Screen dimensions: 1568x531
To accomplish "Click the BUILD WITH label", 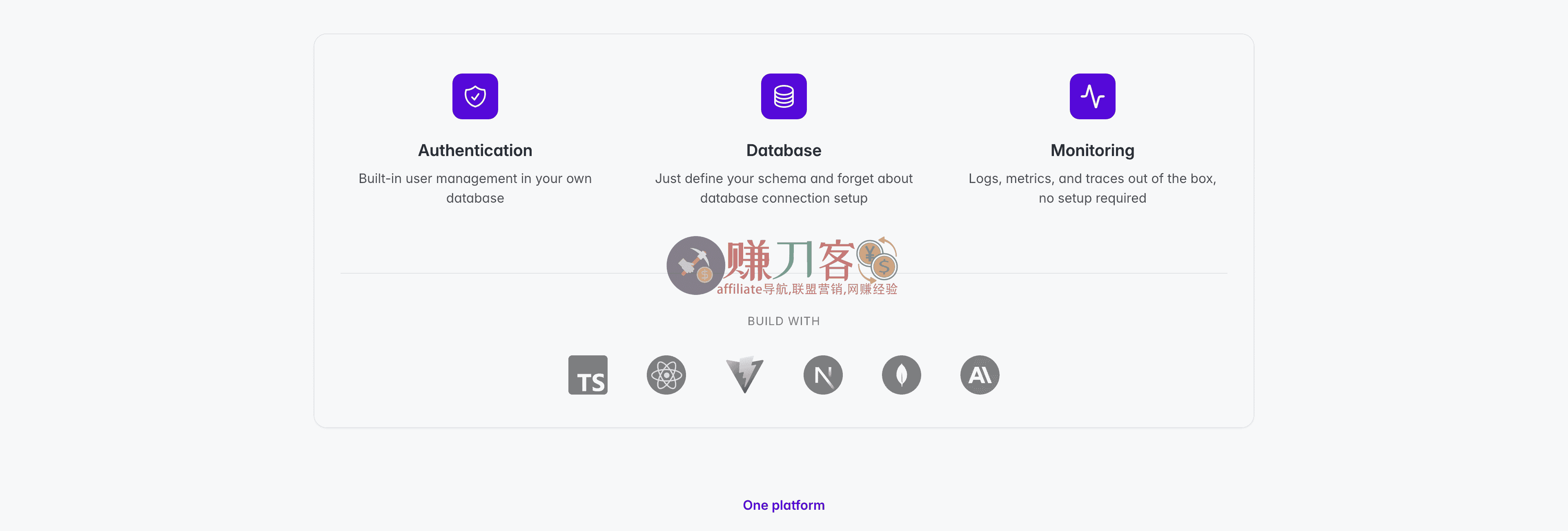I will (x=784, y=321).
